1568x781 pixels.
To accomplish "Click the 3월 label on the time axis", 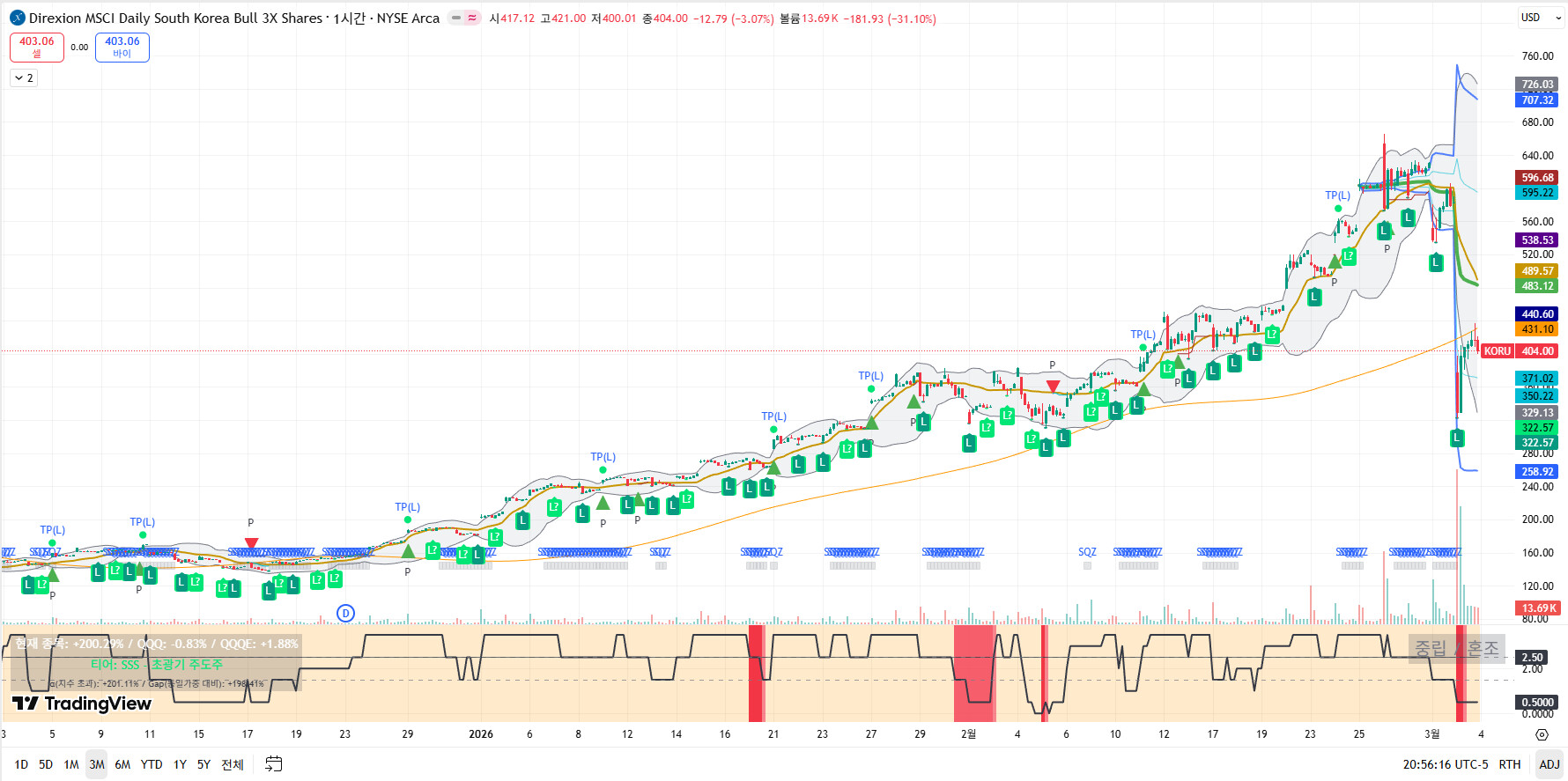I will (1432, 734).
